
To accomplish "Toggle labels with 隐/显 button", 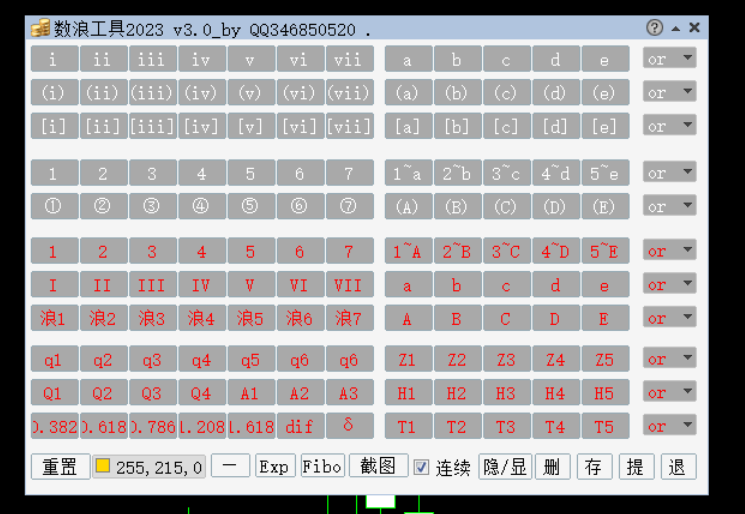I will [x=505, y=466].
